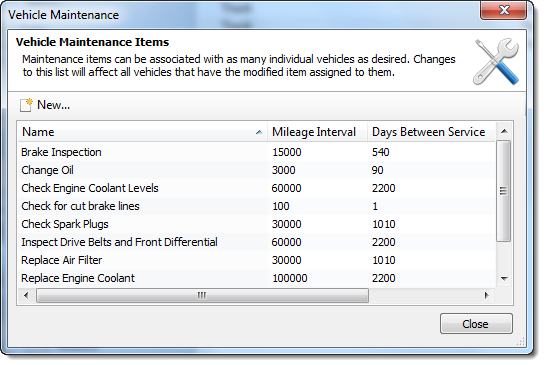Click the horizontal scrollbar left arrow

click(26, 296)
